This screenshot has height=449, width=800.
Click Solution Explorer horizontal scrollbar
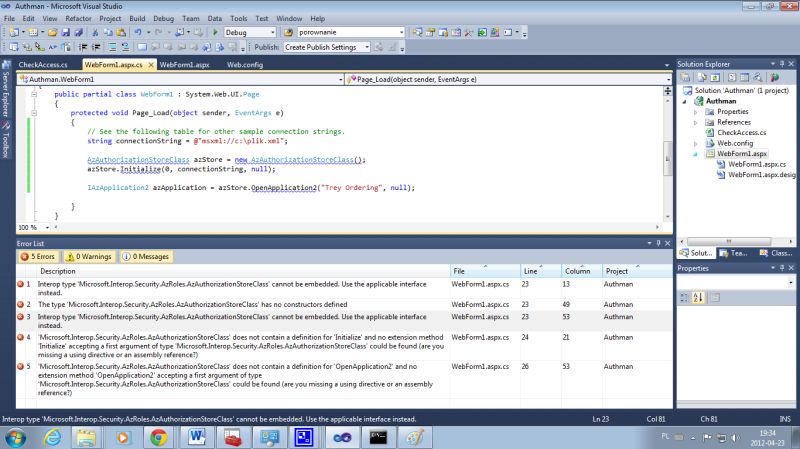(x=729, y=241)
